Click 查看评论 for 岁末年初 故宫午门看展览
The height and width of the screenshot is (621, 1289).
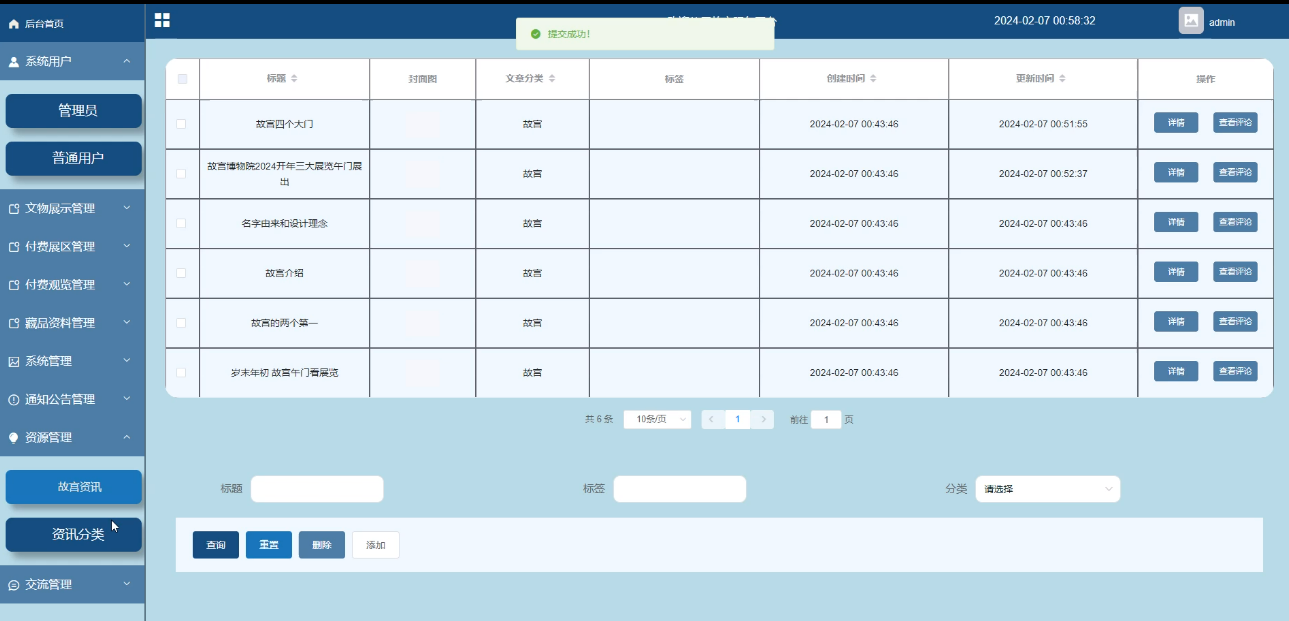1236,371
